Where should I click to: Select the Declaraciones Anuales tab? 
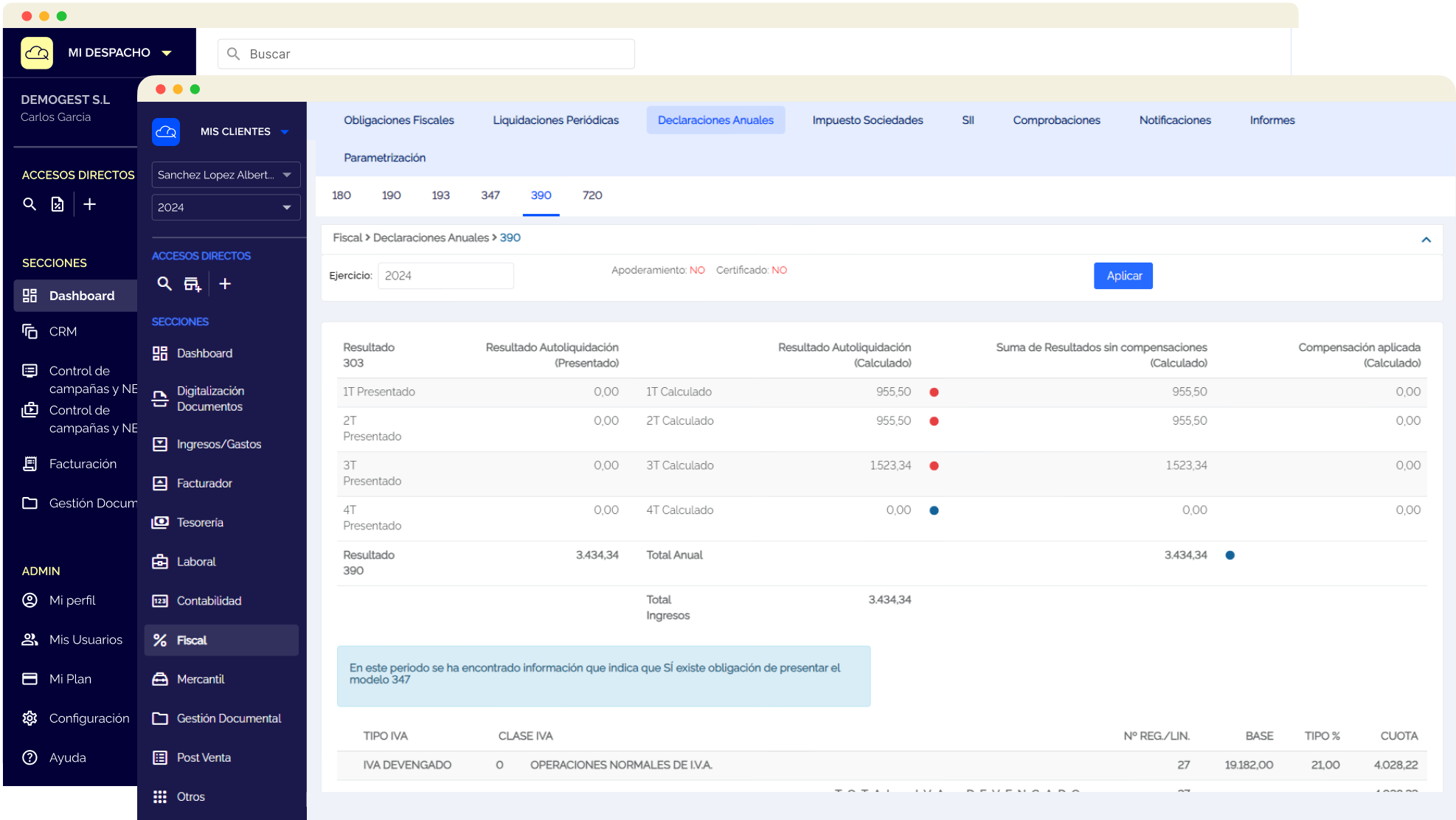tap(715, 120)
